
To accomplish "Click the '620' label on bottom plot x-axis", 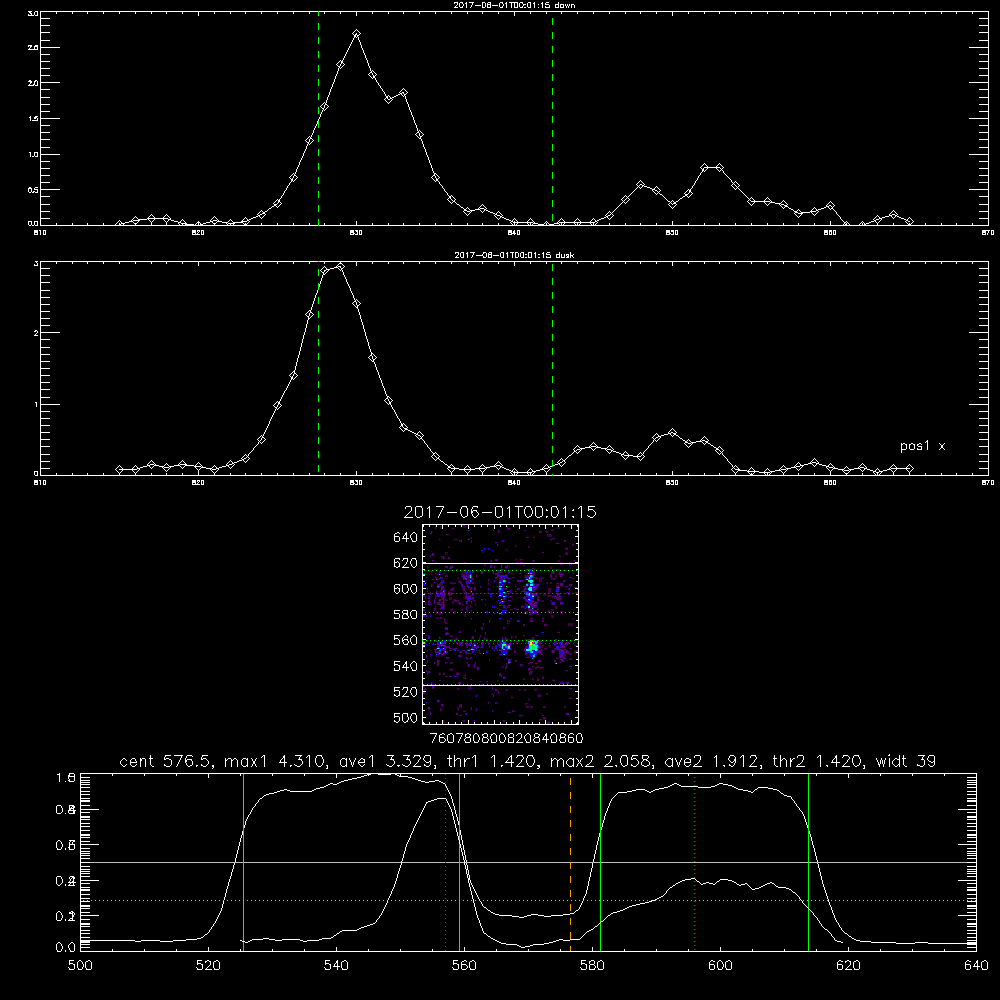I will point(848,966).
